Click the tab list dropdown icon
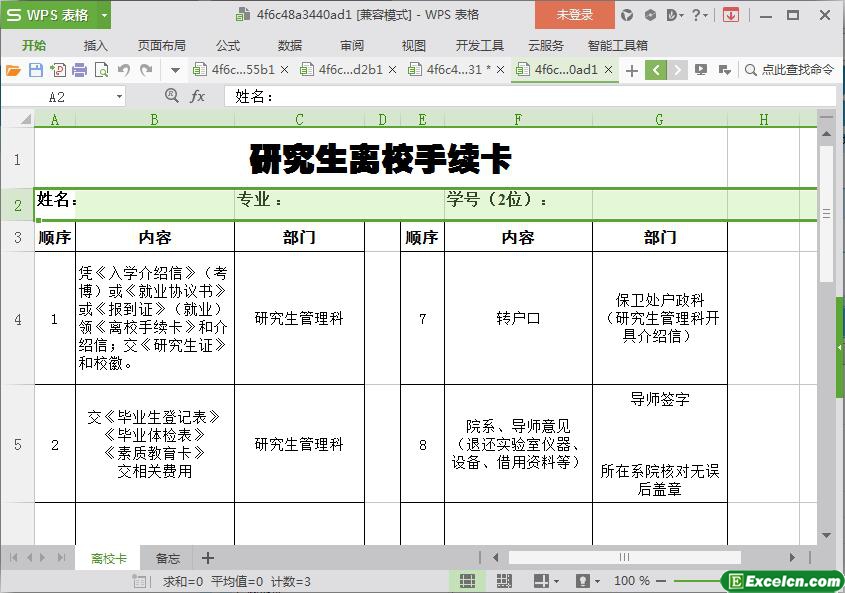 pos(725,70)
